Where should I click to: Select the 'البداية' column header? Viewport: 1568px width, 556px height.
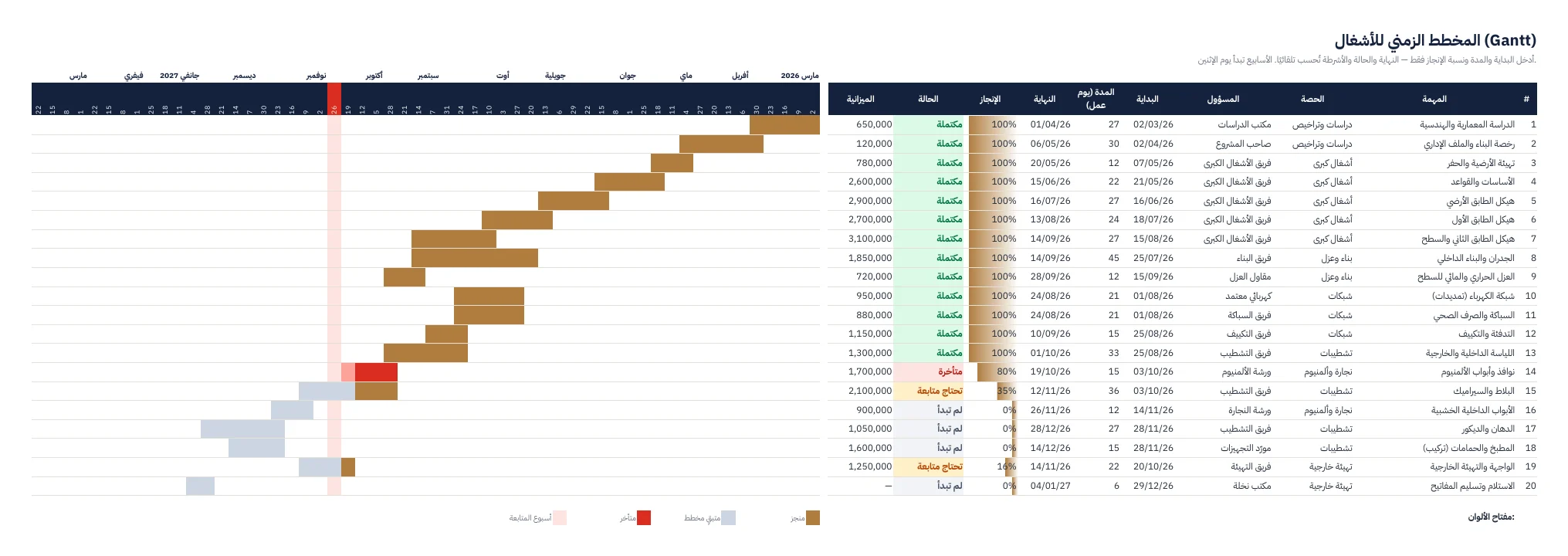tap(1147, 99)
